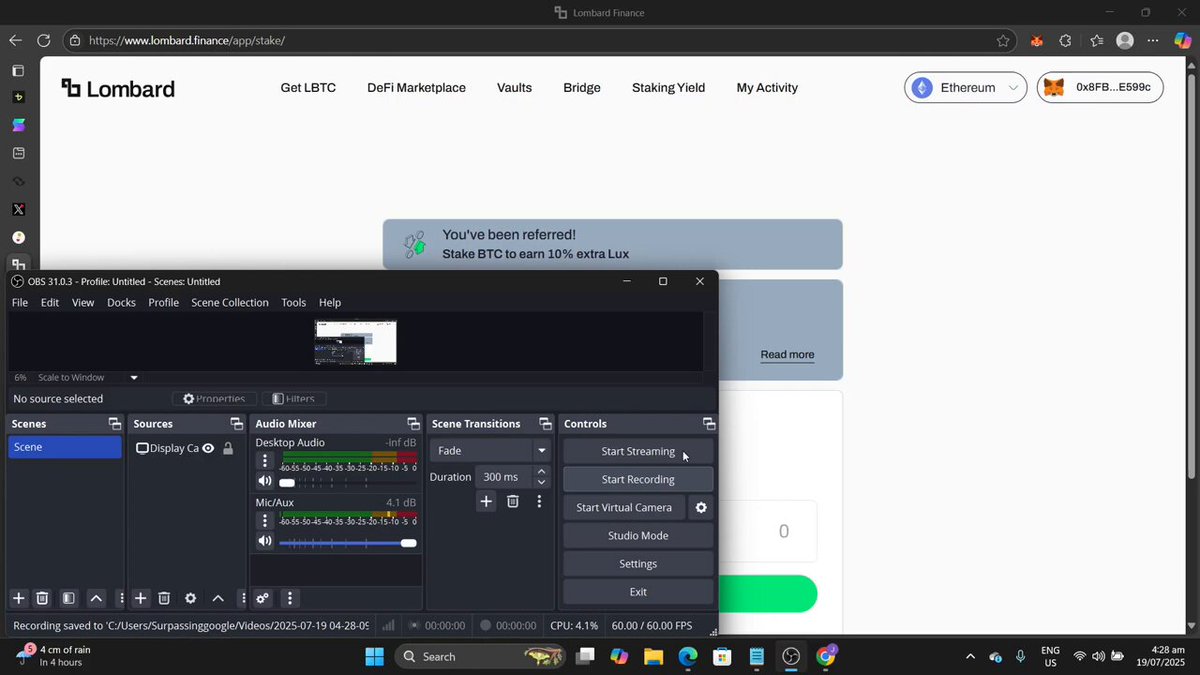The height and width of the screenshot is (675, 1200).
Task: Open Desktop Audio three-dot options
Action: point(265,461)
